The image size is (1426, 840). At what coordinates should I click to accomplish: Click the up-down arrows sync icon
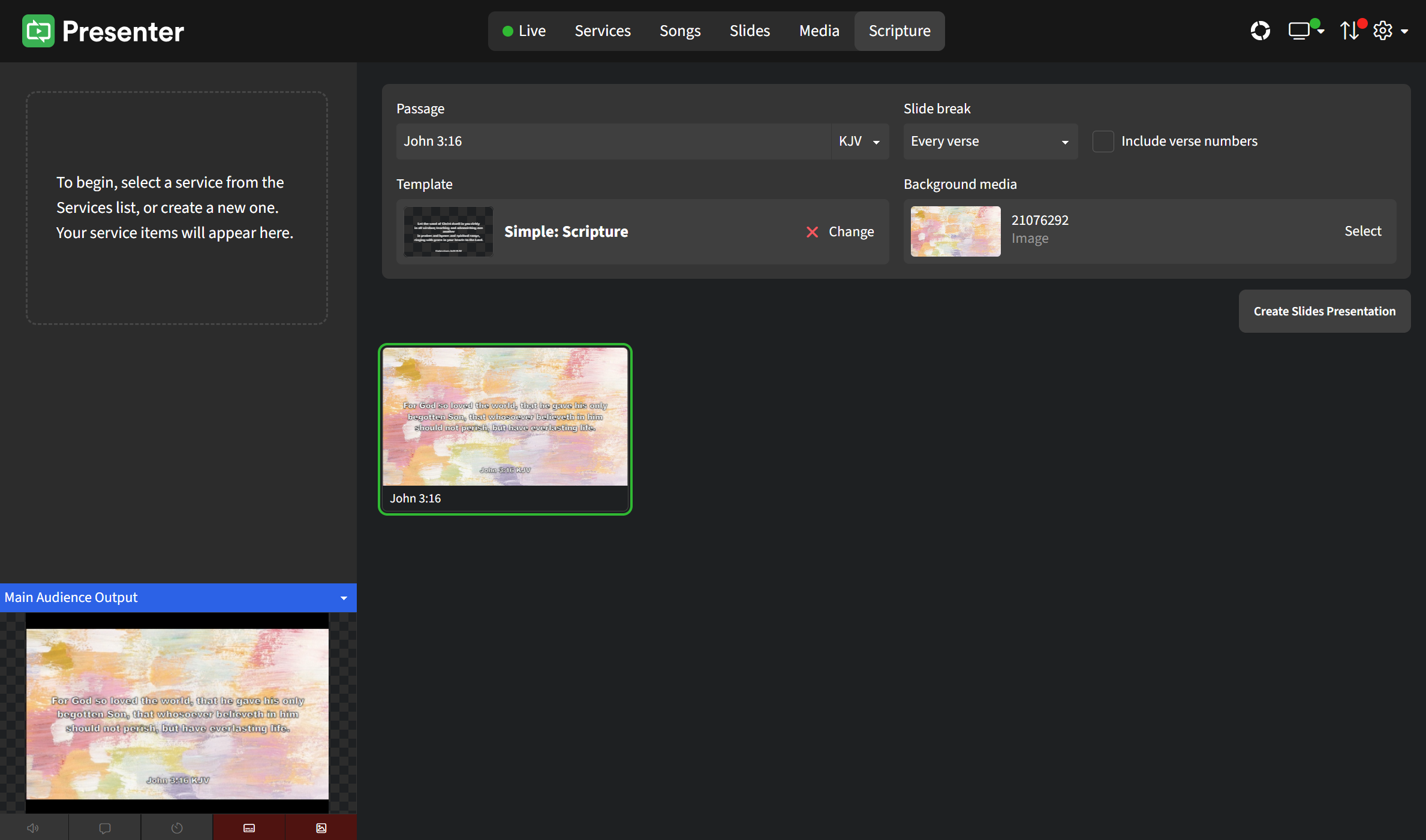pyautogui.click(x=1349, y=31)
